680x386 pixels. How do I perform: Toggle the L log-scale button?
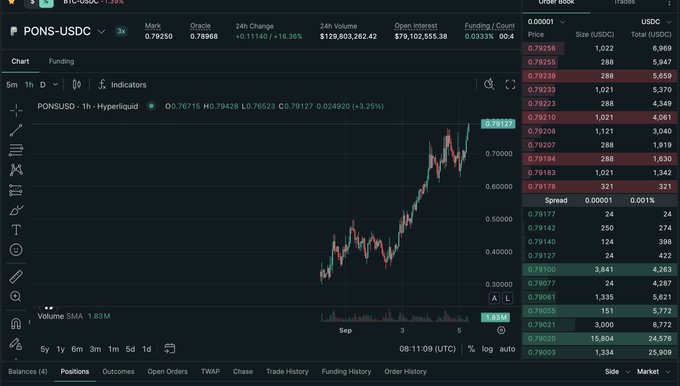(507, 298)
